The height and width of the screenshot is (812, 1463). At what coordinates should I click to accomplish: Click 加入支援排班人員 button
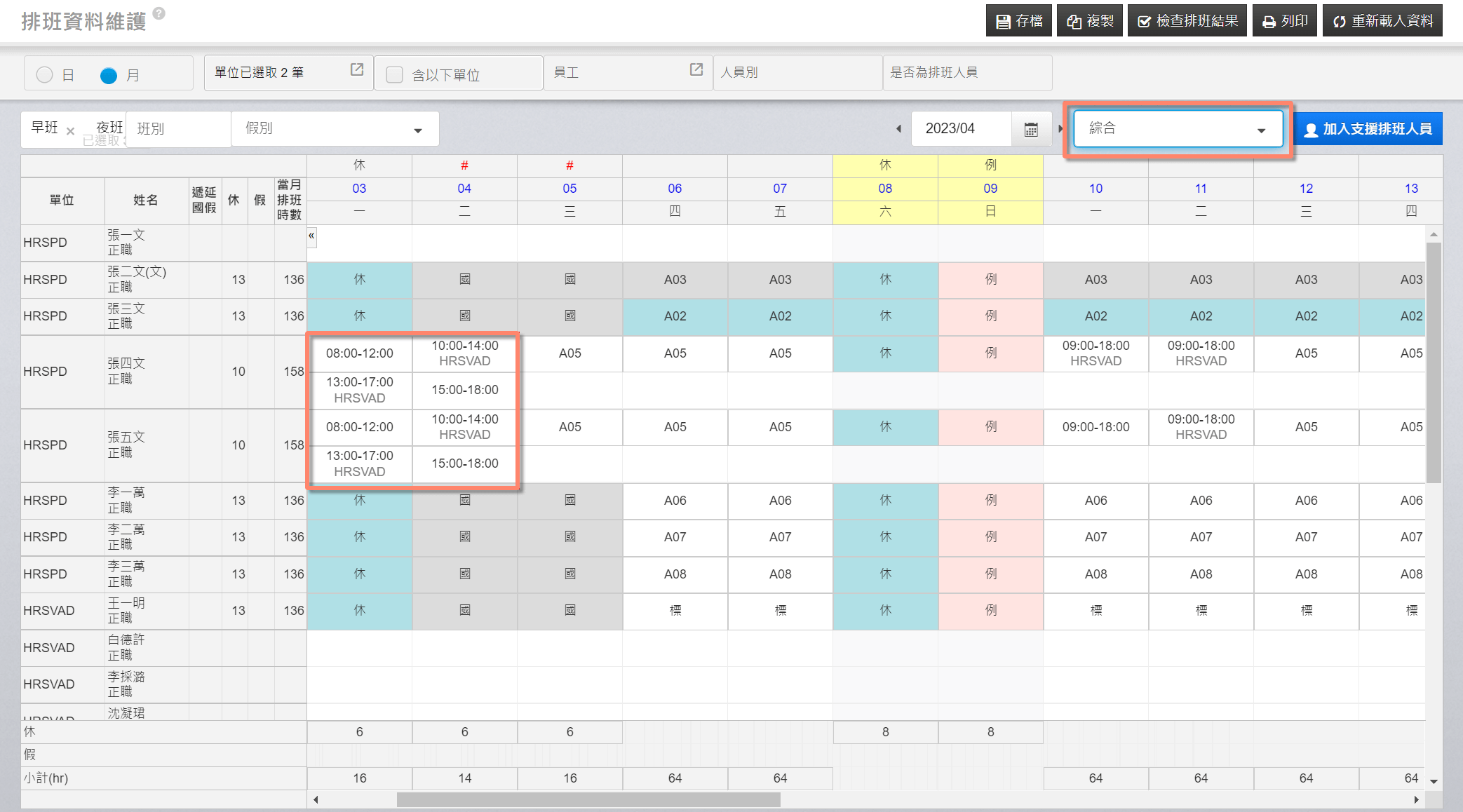1368,129
